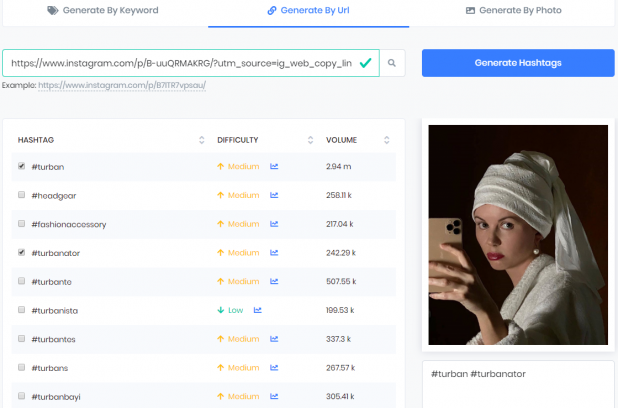
Task: Click the up arrow difficulty icon for #turban
Action: click(221, 166)
